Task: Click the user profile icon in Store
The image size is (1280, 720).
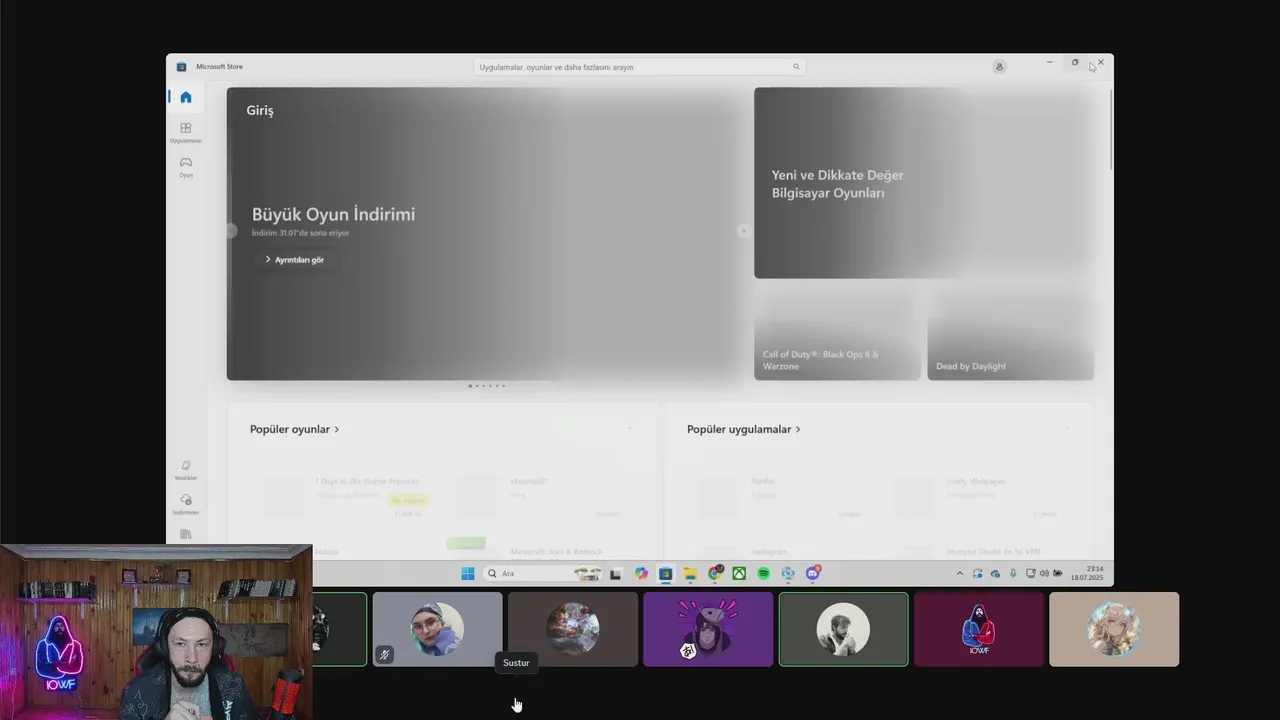Action: [x=999, y=67]
